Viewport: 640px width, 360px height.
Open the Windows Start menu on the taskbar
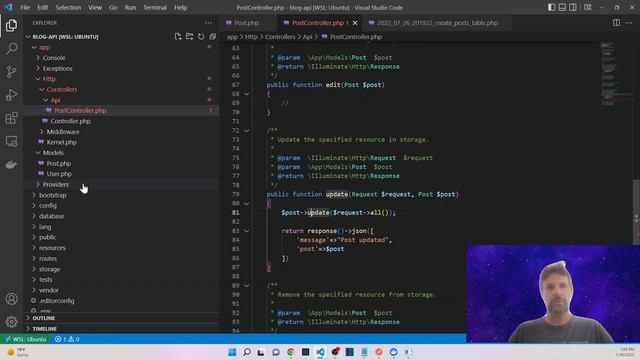point(232,352)
